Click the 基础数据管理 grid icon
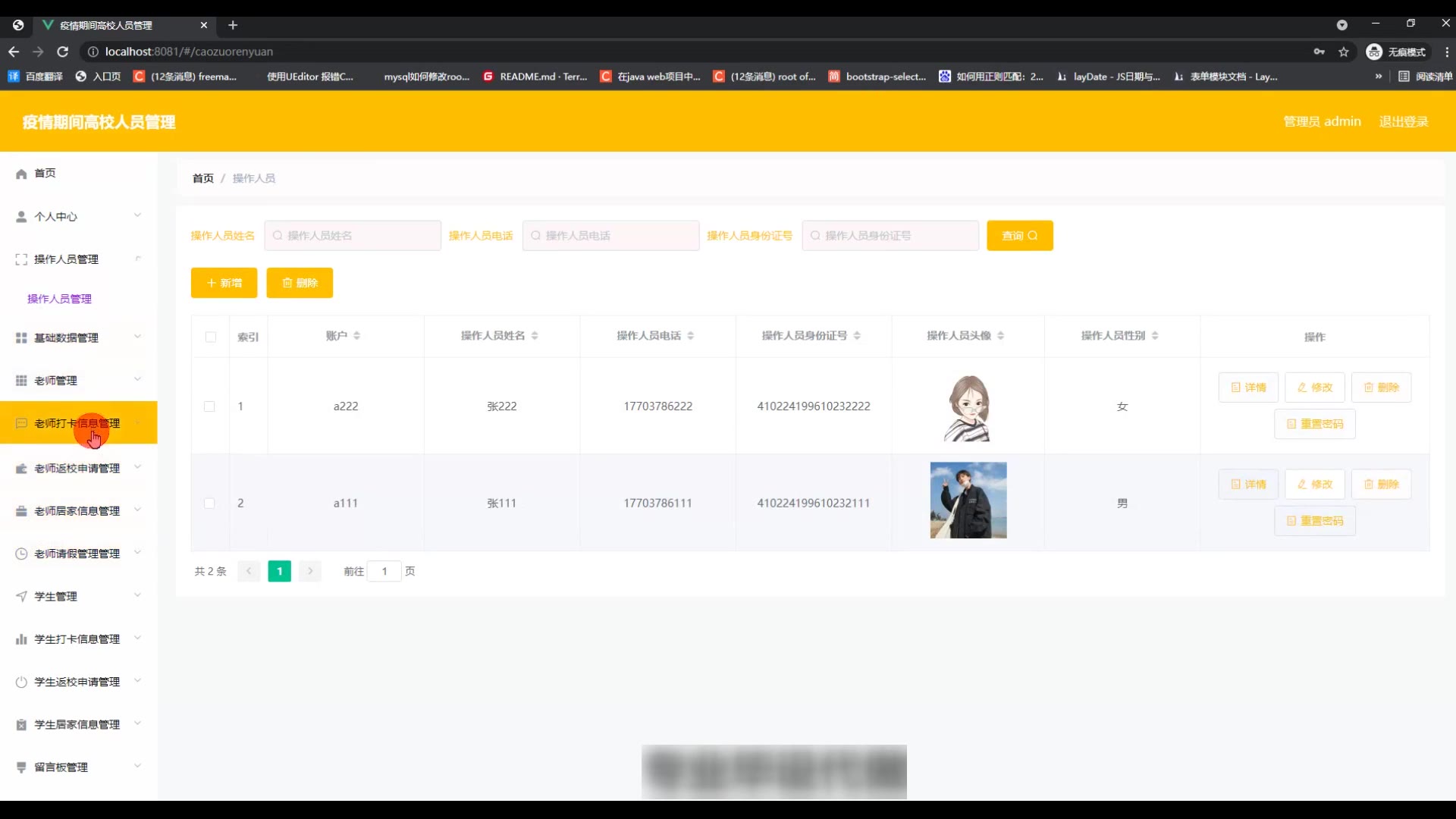The image size is (1456, 819). point(21,338)
